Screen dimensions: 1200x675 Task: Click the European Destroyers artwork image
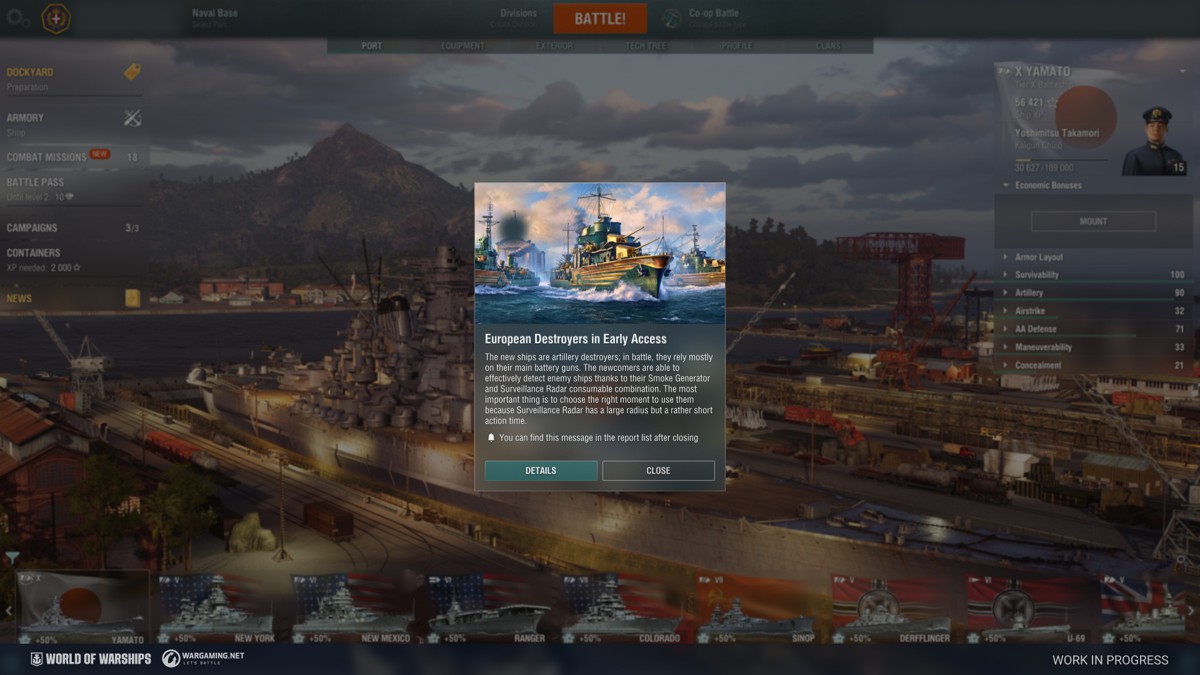(x=600, y=253)
